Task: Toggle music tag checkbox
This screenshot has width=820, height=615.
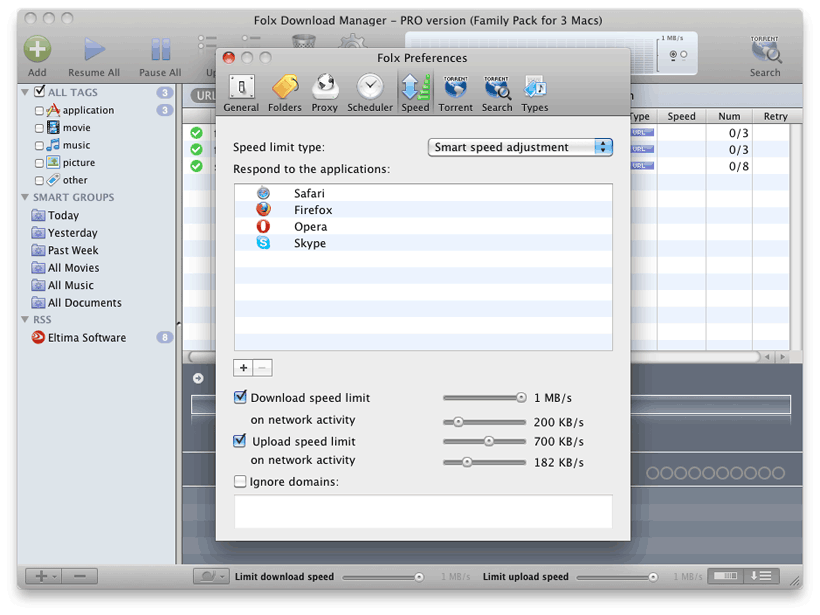Action: coord(39,145)
